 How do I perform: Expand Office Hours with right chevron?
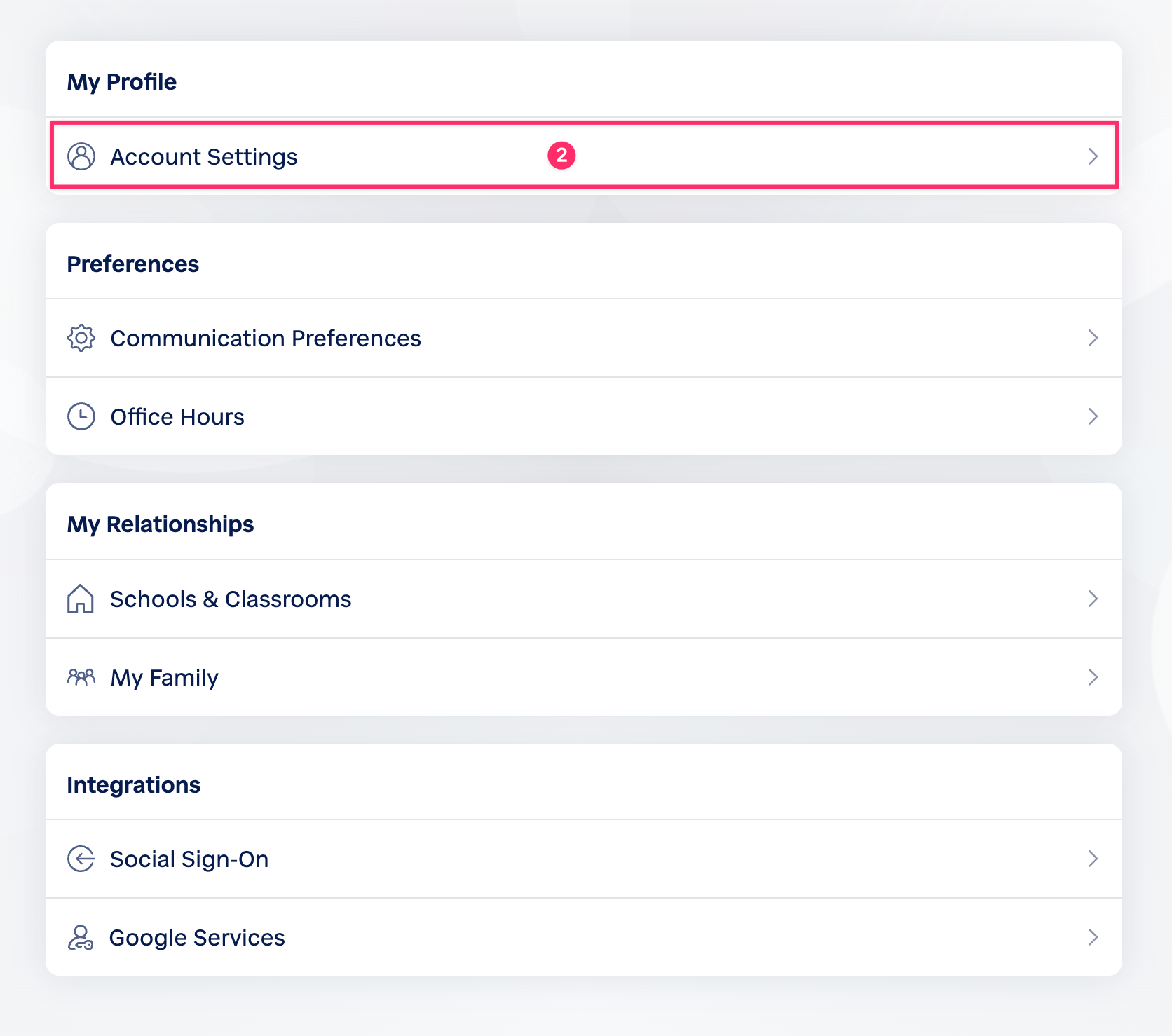[x=1092, y=416]
